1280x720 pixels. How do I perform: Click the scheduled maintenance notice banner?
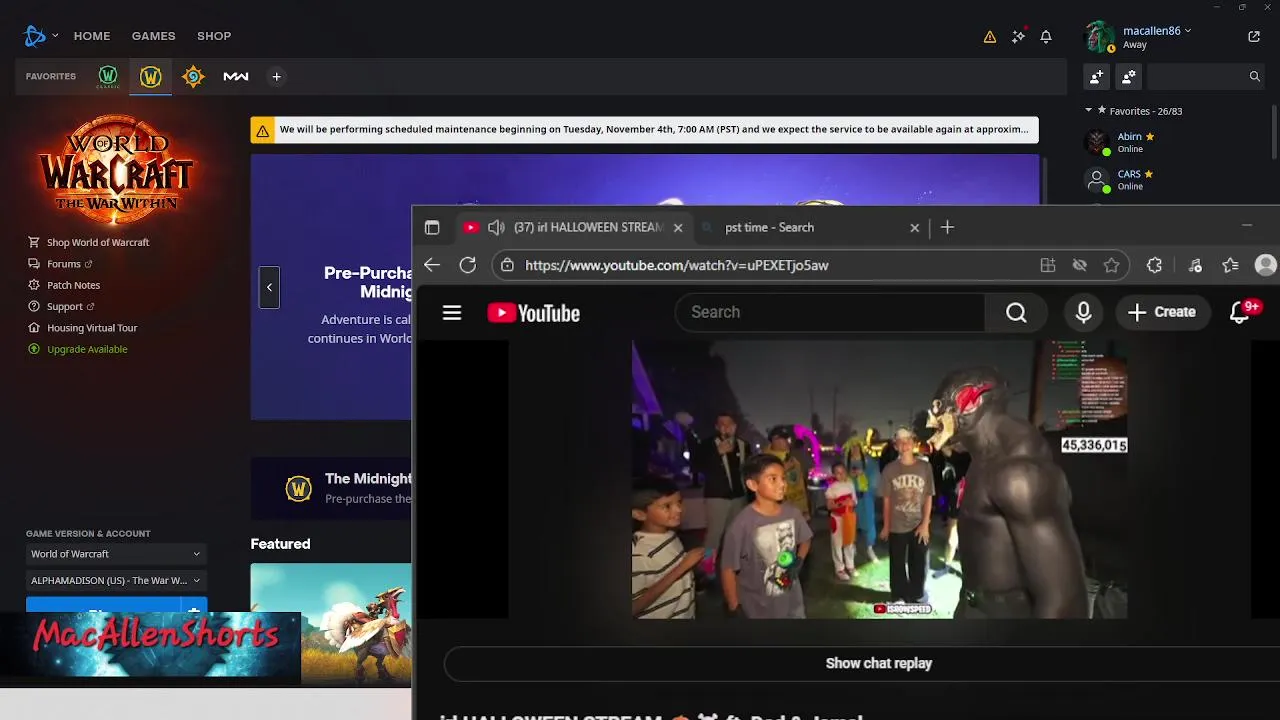tap(645, 130)
